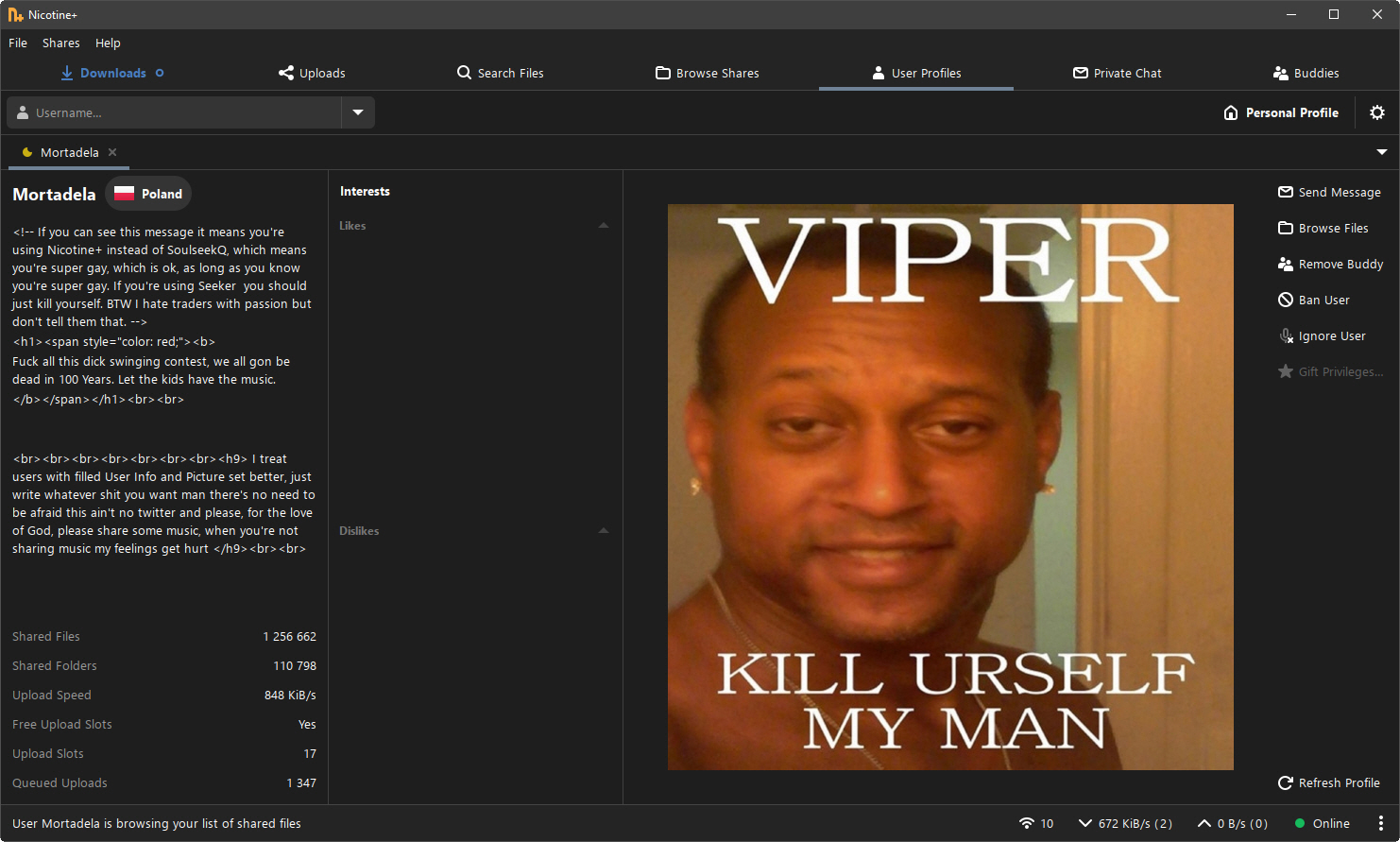The image size is (1400, 842).
Task: Click the user description text area
Action: (164, 390)
